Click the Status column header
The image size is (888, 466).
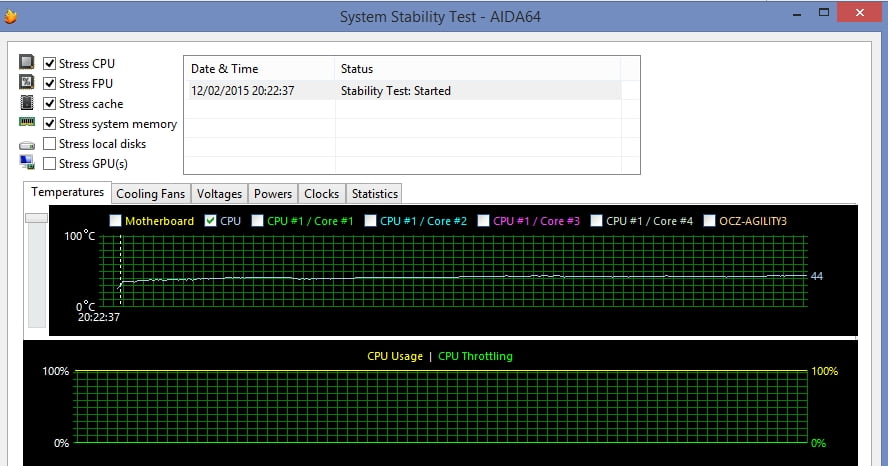[x=477, y=69]
